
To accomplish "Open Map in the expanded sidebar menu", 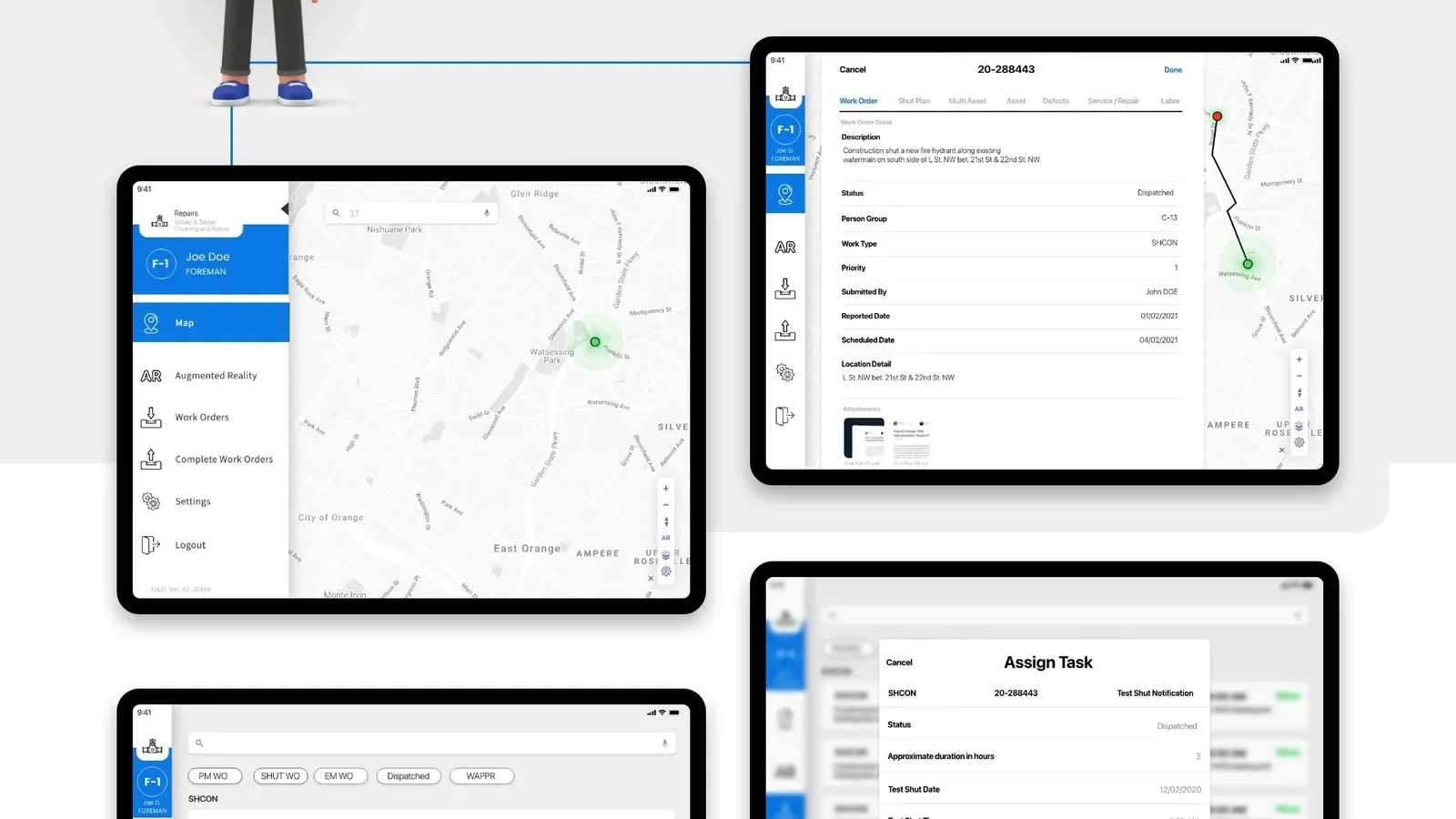I will coord(211,323).
